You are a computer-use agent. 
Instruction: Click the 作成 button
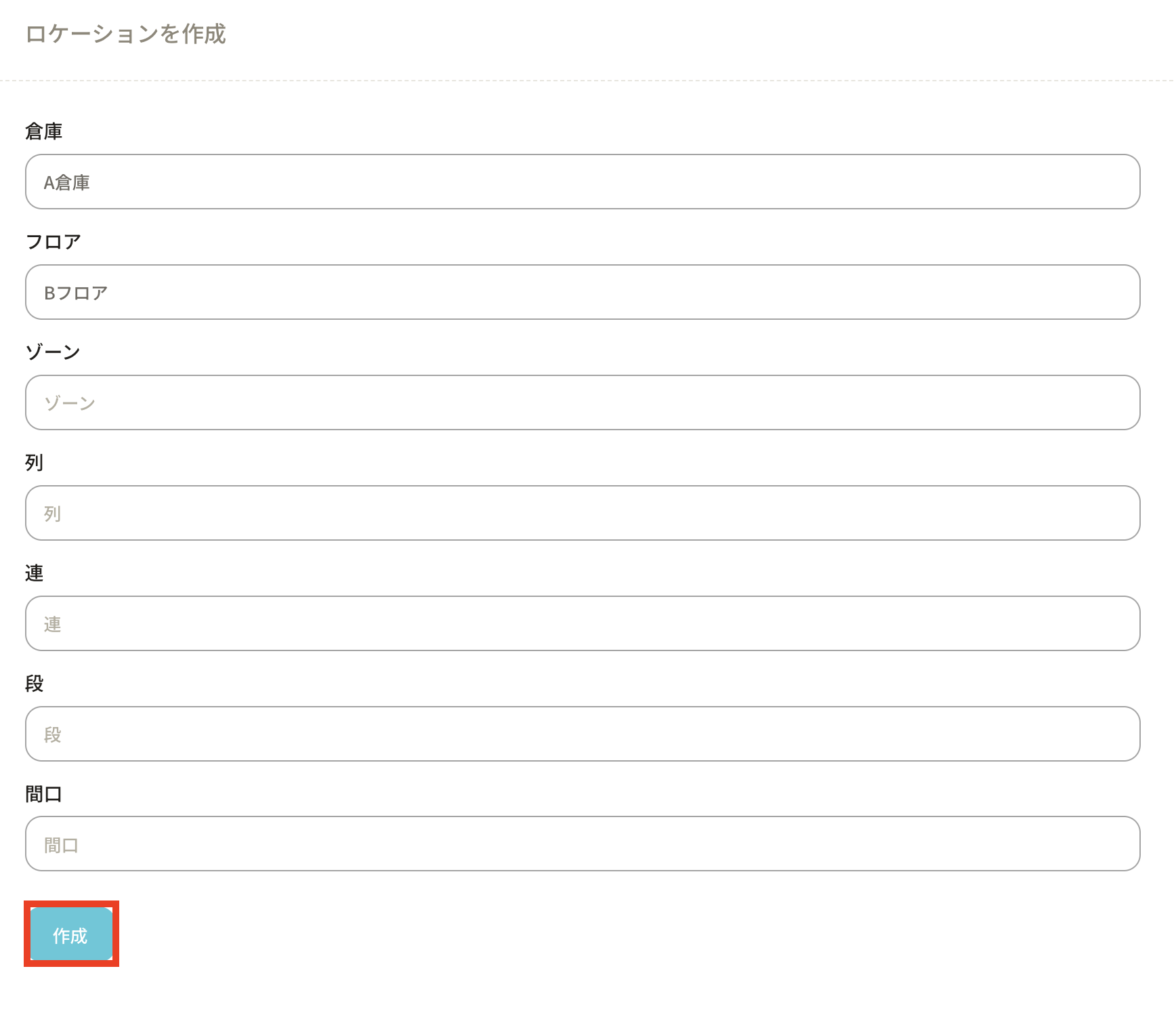(x=71, y=934)
